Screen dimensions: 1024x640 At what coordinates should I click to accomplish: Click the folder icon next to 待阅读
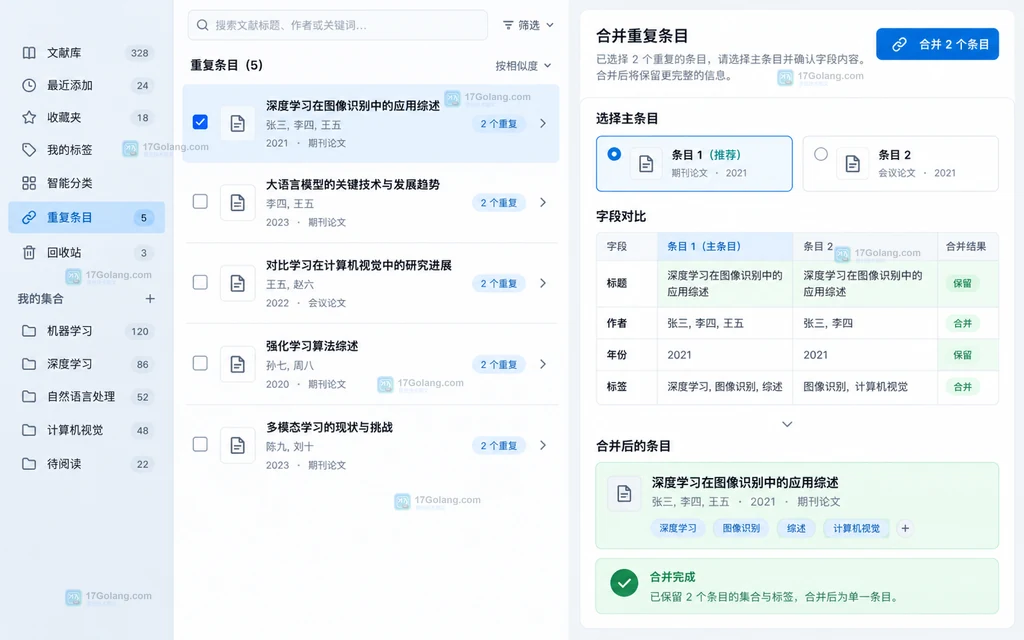tap(29, 464)
